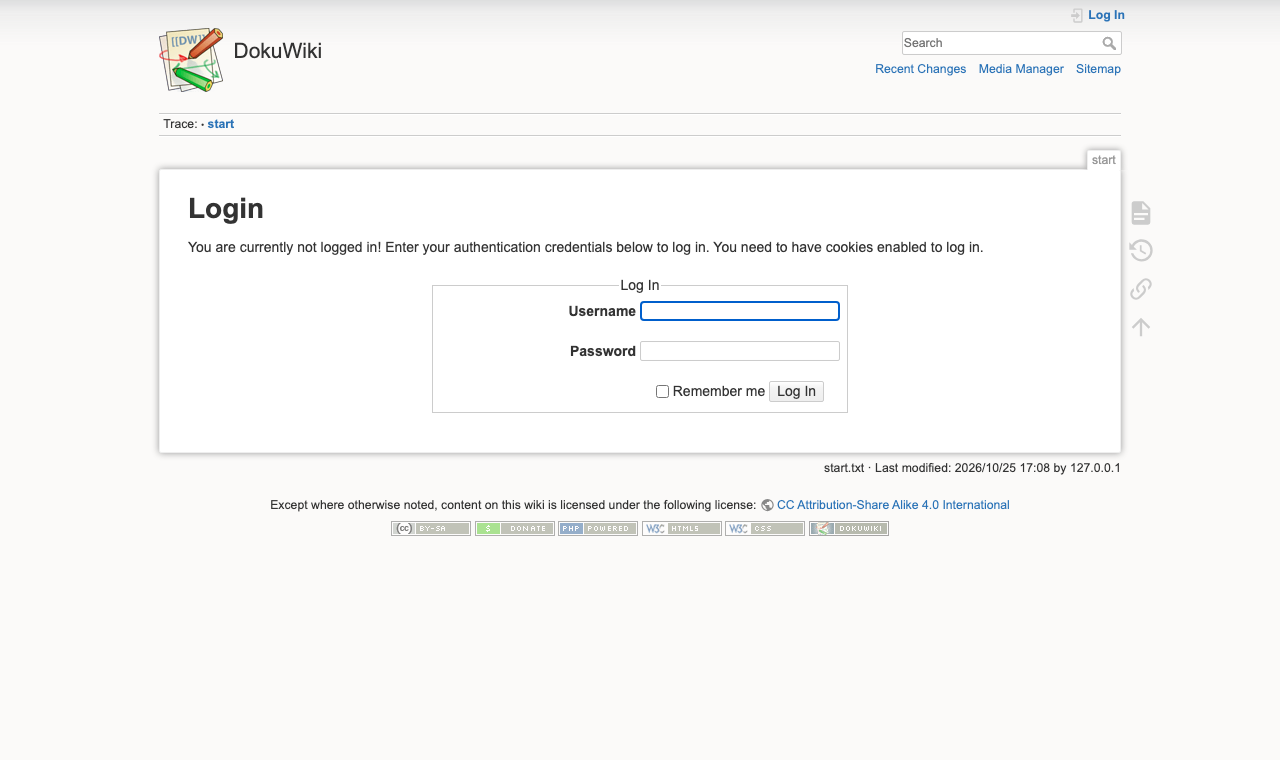Open Recent Changes

coord(921,69)
